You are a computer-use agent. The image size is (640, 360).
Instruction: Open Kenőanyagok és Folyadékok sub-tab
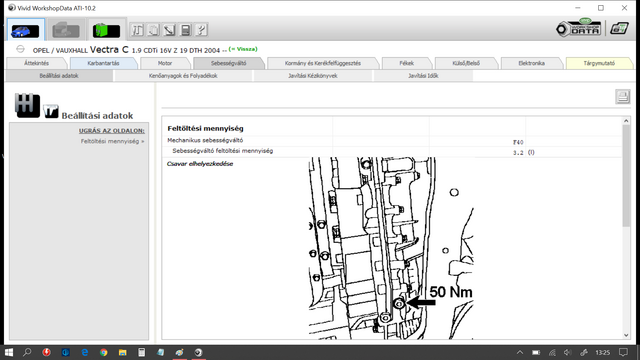[183, 76]
